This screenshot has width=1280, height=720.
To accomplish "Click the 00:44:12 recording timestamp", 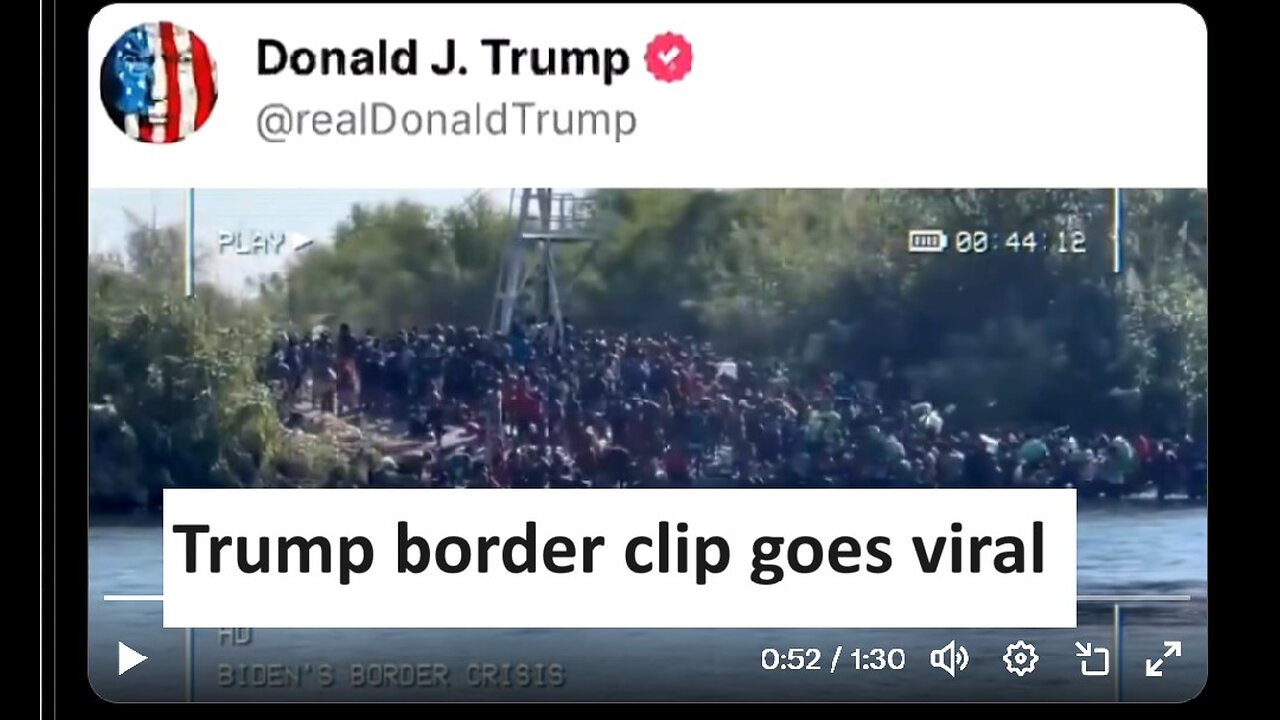I will coord(1020,242).
